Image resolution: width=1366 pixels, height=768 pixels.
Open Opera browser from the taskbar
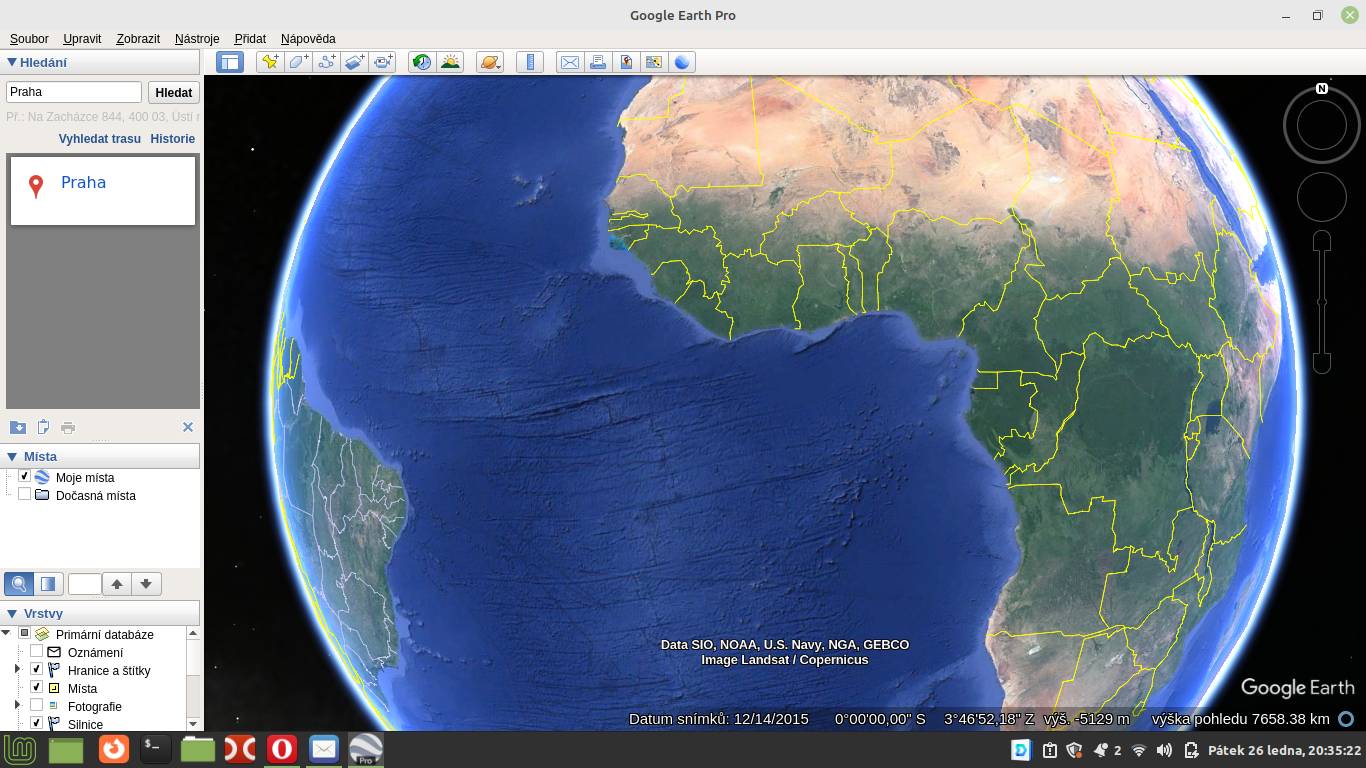(282, 749)
